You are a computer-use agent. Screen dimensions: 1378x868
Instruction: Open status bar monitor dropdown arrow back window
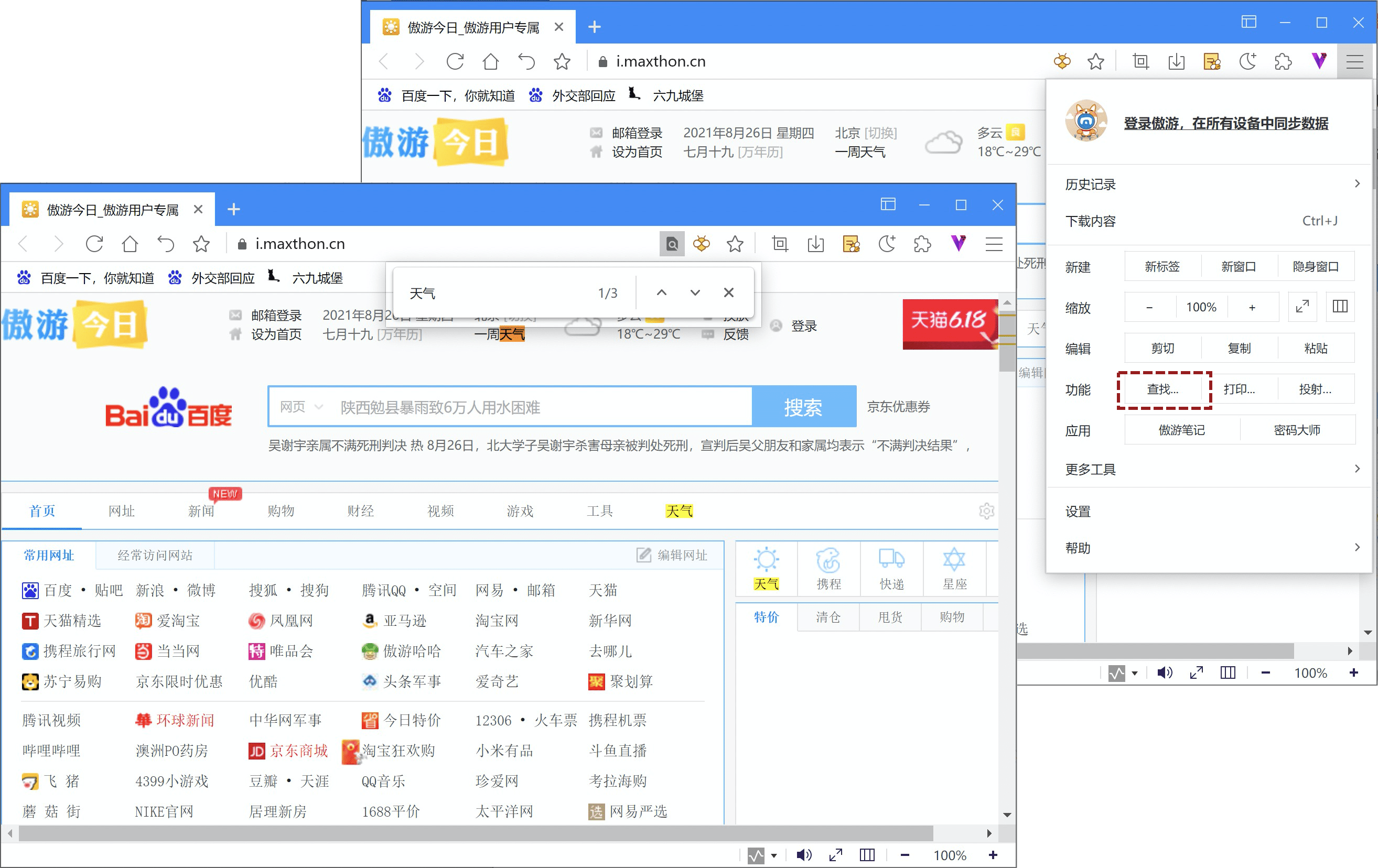coord(1135,673)
